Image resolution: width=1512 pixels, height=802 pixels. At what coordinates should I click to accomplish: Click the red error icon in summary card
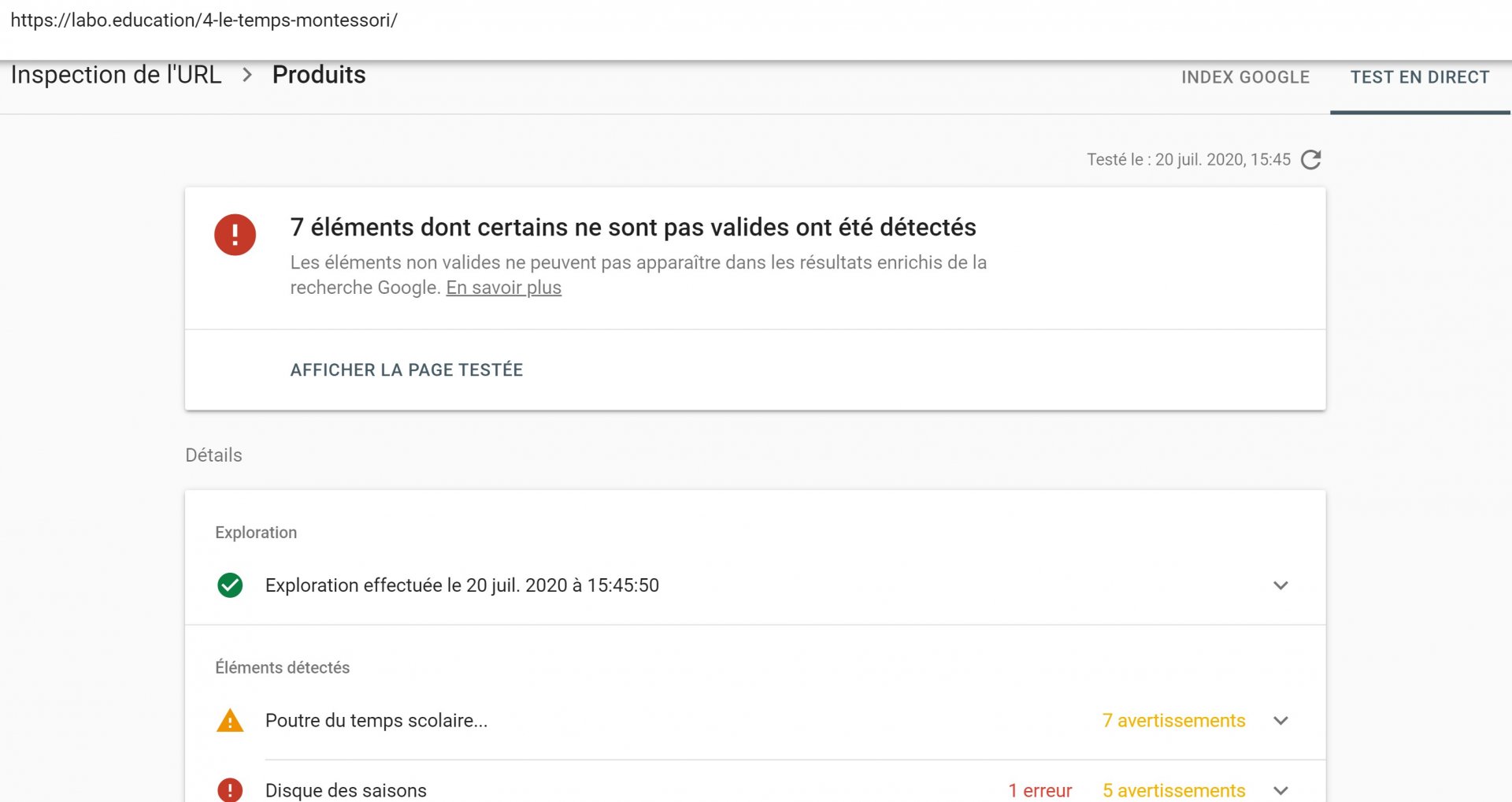tap(235, 235)
